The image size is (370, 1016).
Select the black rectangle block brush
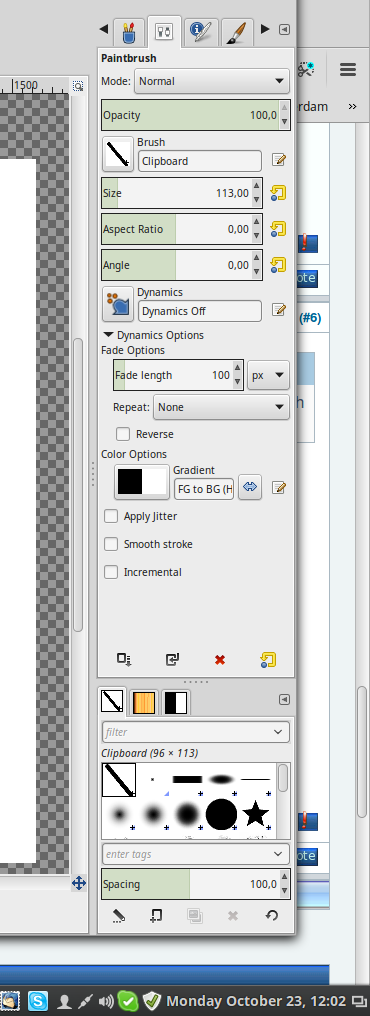click(x=187, y=779)
